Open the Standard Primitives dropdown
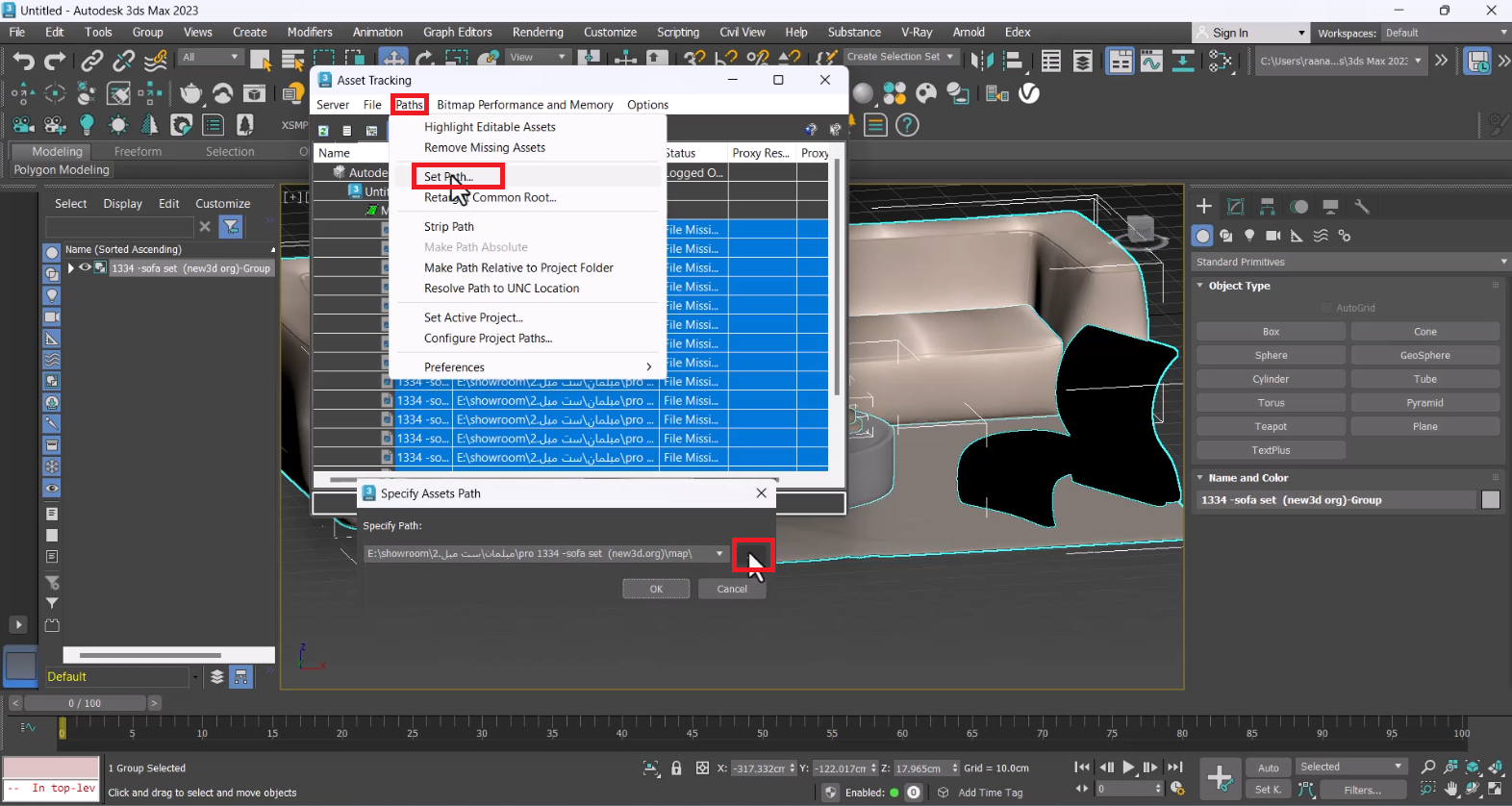Image resolution: width=1512 pixels, height=806 pixels. click(1349, 262)
